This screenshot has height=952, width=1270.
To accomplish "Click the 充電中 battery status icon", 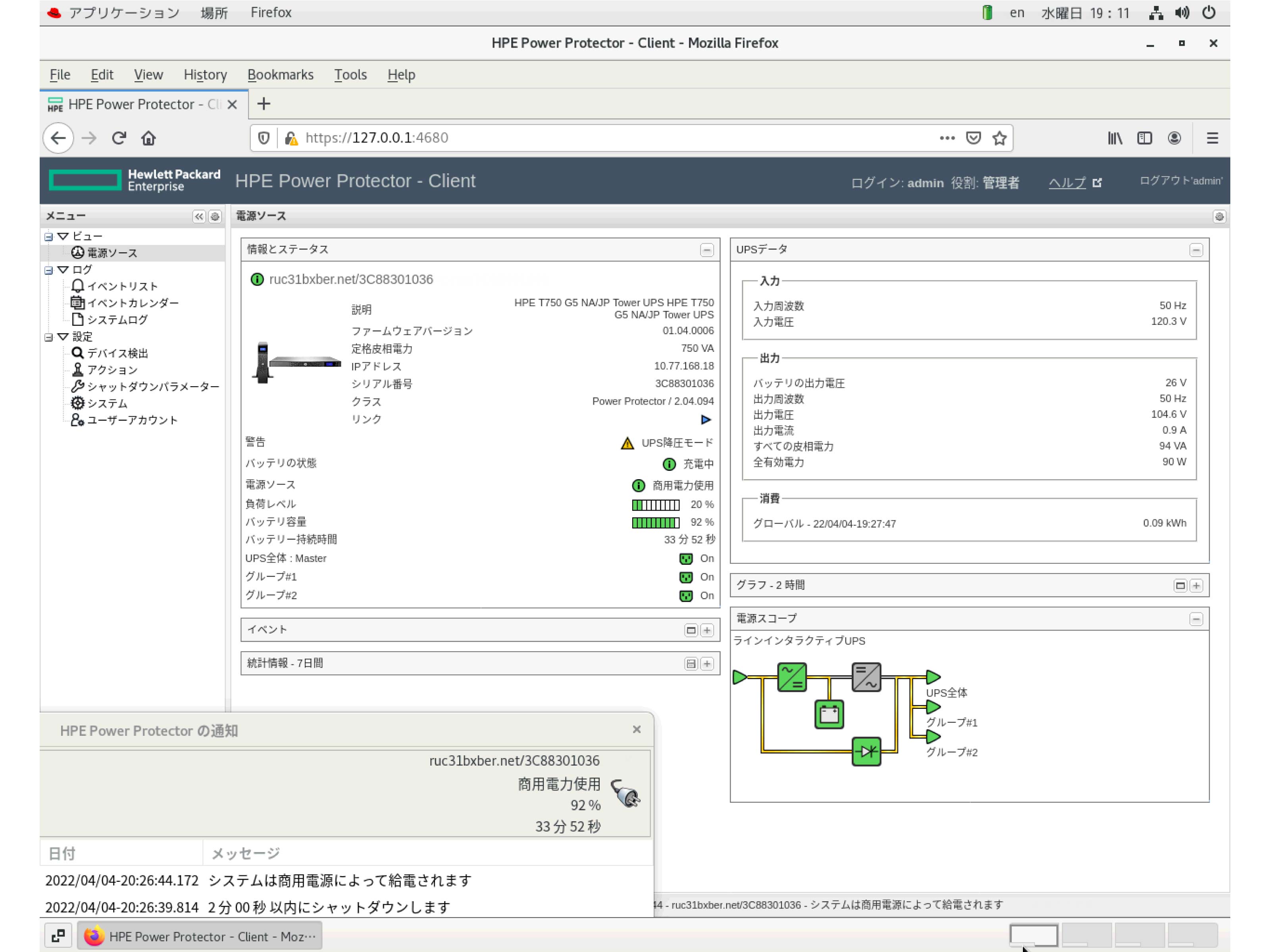I will point(669,464).
